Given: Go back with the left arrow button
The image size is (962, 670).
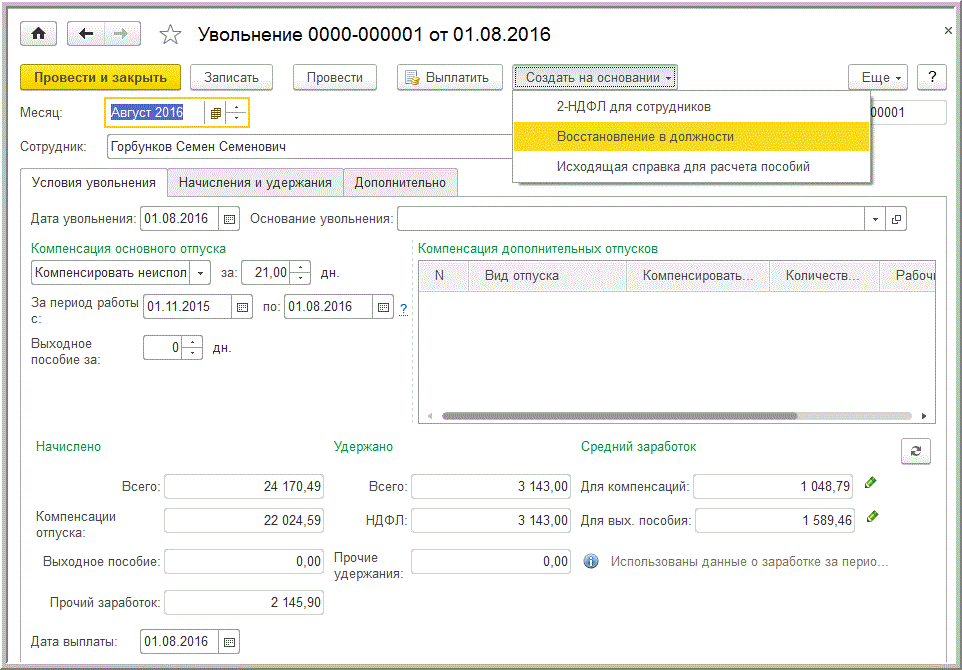Looking at the screenshot, I should tap(86, 34).
